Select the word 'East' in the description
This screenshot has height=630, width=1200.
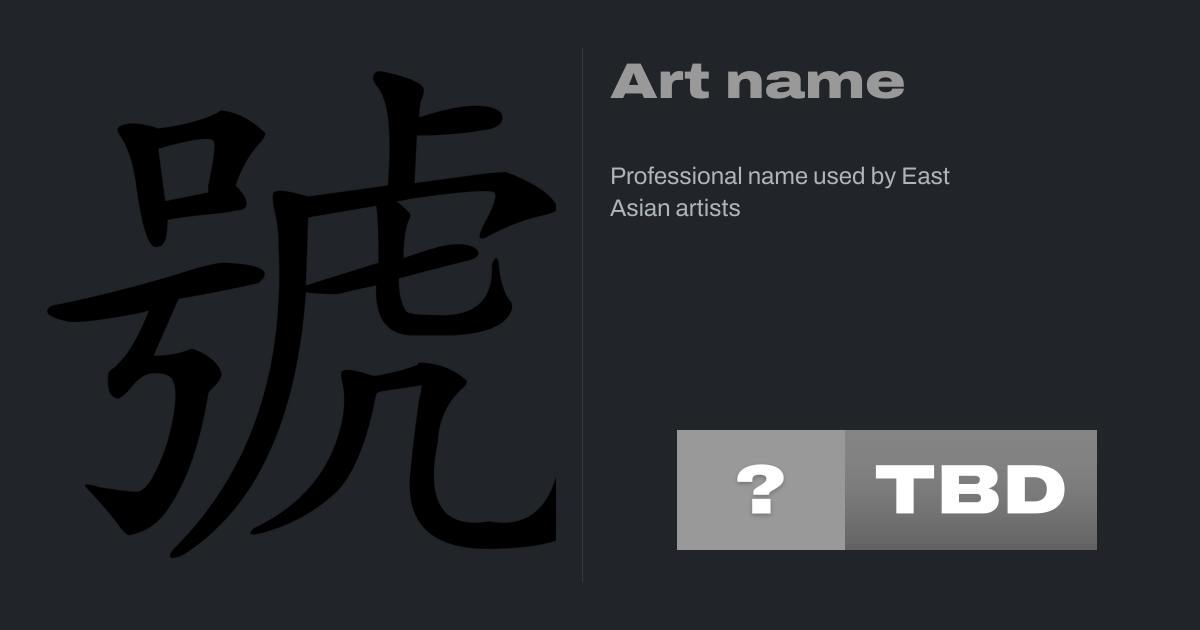pos(926,176)
